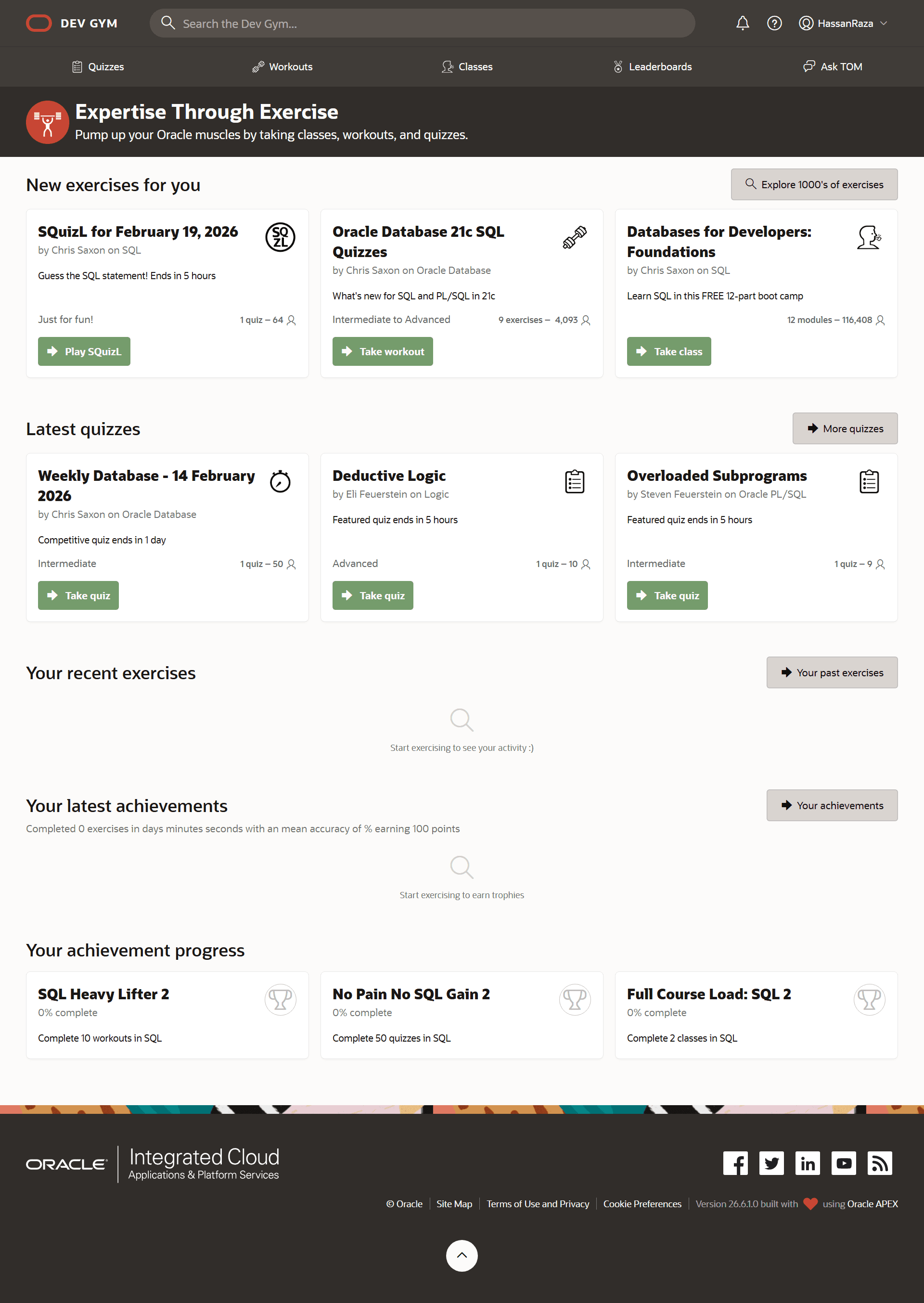Click the scroll-to-top arrow button
The height and width of the screenshot is (1303, 924).
pyautogui.click(x=462, y=1255)
